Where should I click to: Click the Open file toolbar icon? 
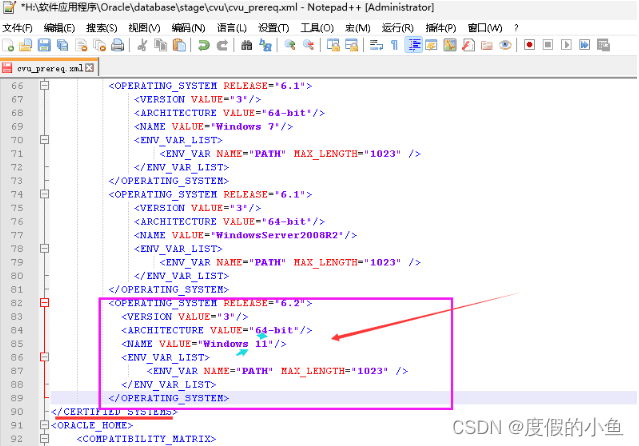[x=25, y=45]
